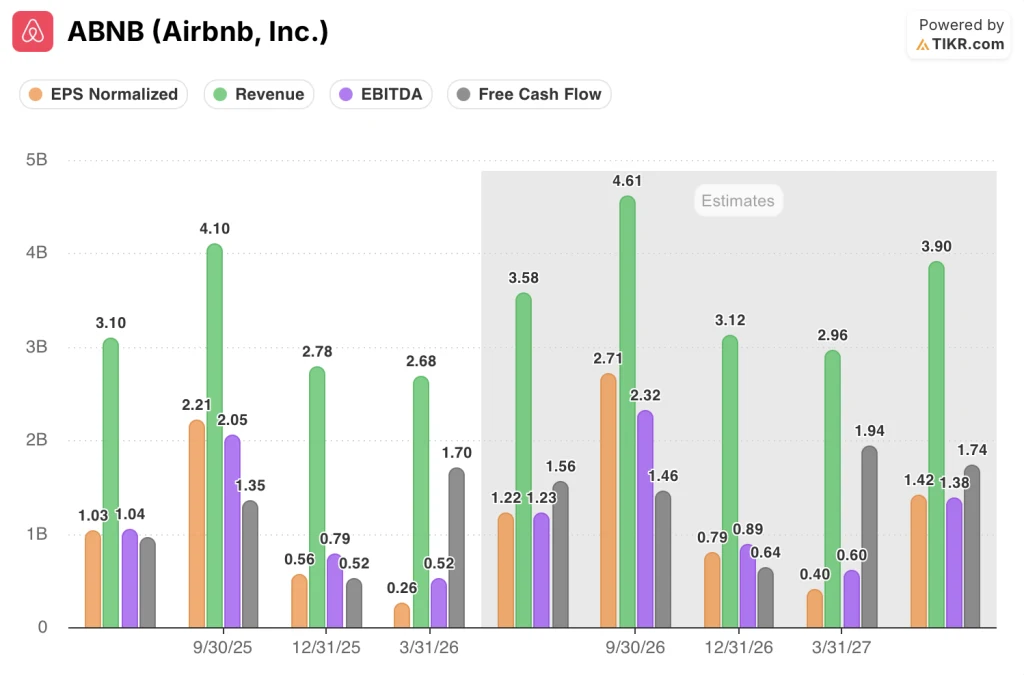This screenshot has width=1024, height=675.
Task: Select the 2.05 EBITDA bar for 9/30/25
Action: 232,531
